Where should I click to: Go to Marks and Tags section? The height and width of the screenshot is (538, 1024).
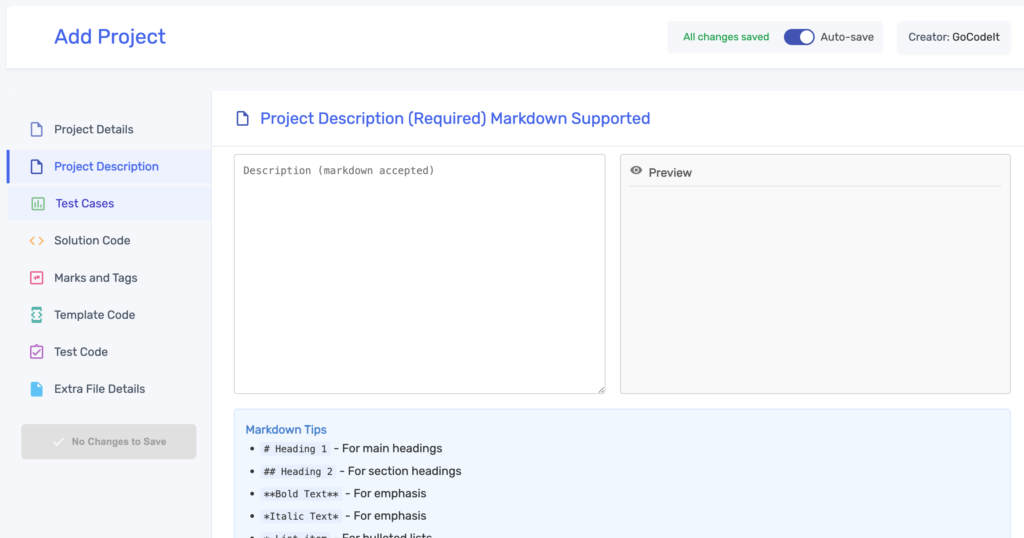[x=96, y=278]
